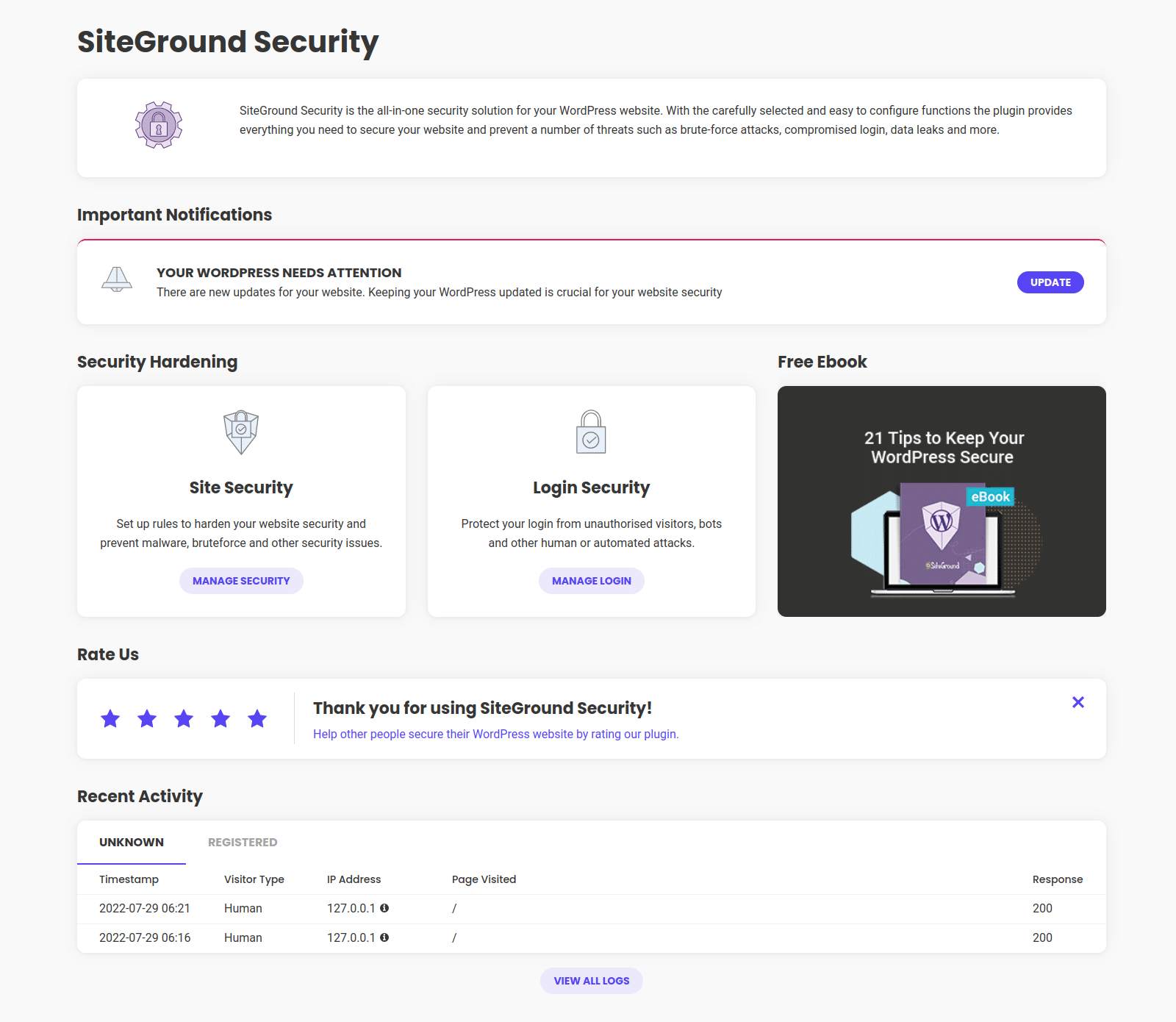Click Human visitor type in 06:16 row
The height and width of the screenshot is (1022, 1176).
tap(243, 937)
